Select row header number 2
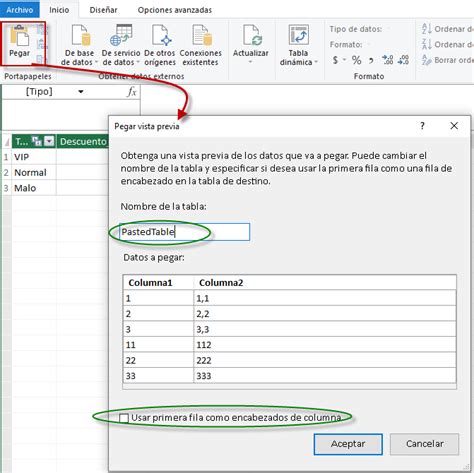The image size is (474, 473). 6,172
